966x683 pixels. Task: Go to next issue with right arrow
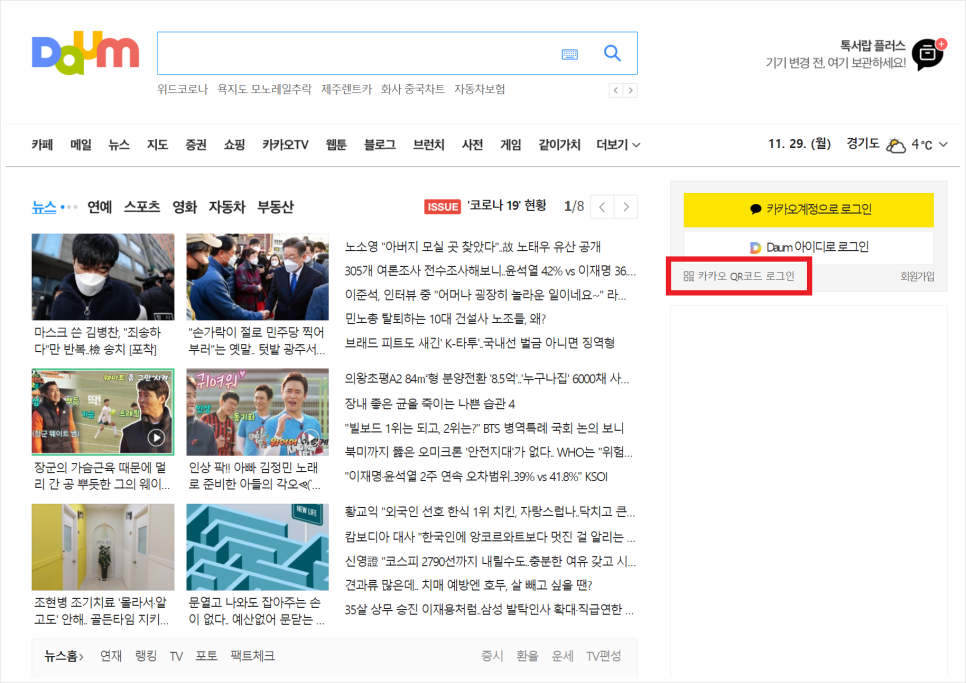click(x=626, y=207)
